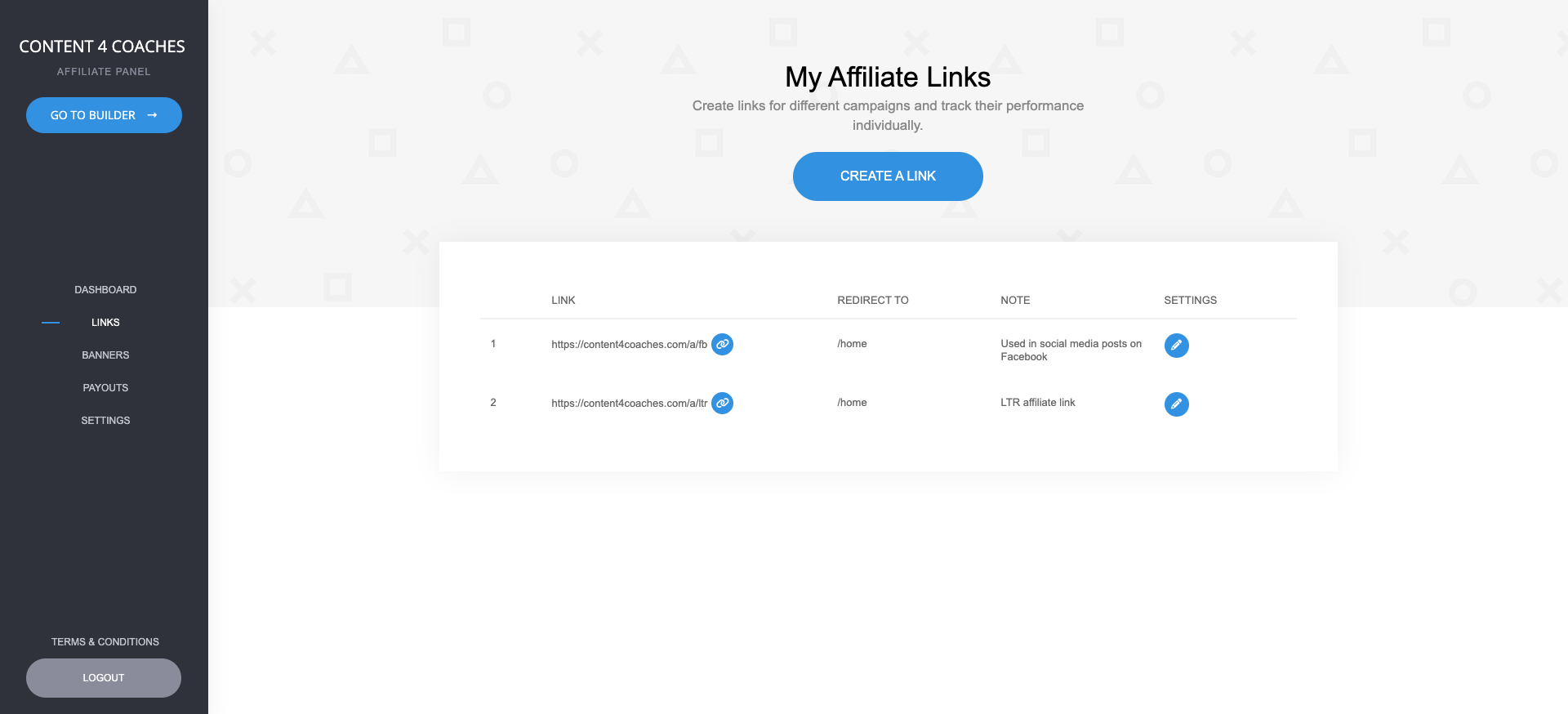Open the Dashboard menu item
Viewport: 1568px width, 714px height.
coord(105,290)
